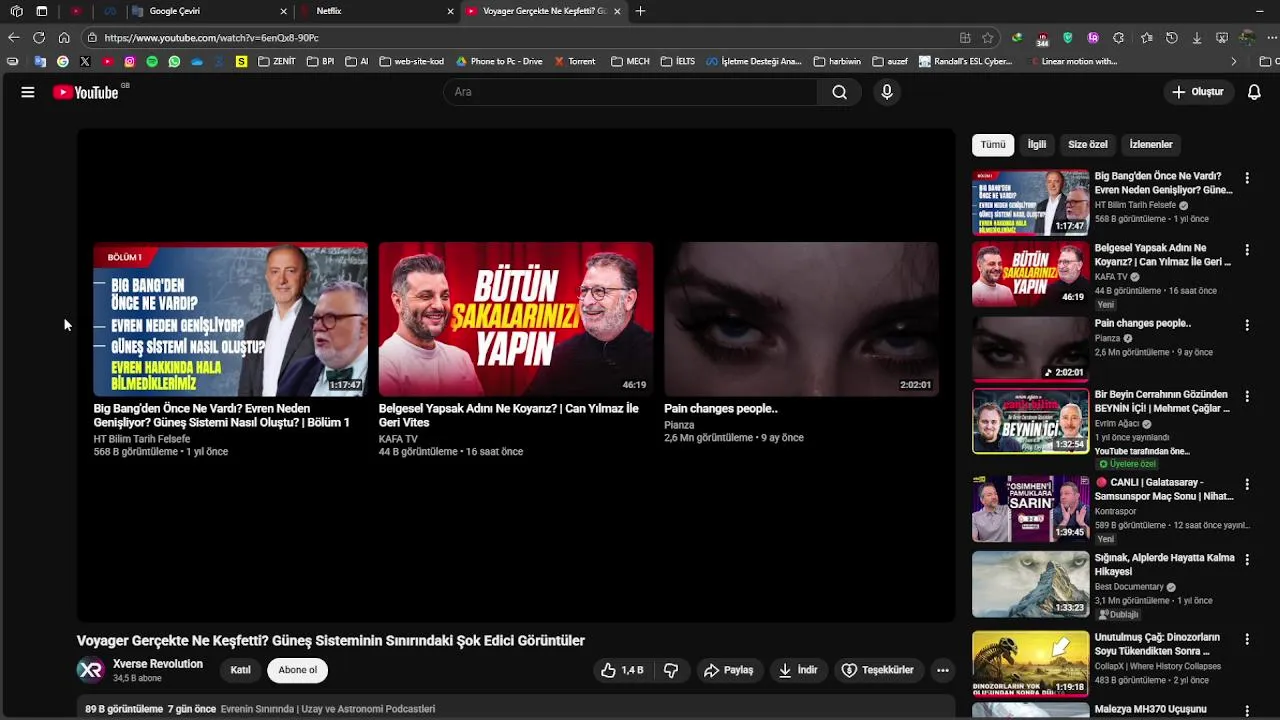Select the İzlenenler filter chip
This screenshot has width=1280, height=720.
tap(1151, 145)
